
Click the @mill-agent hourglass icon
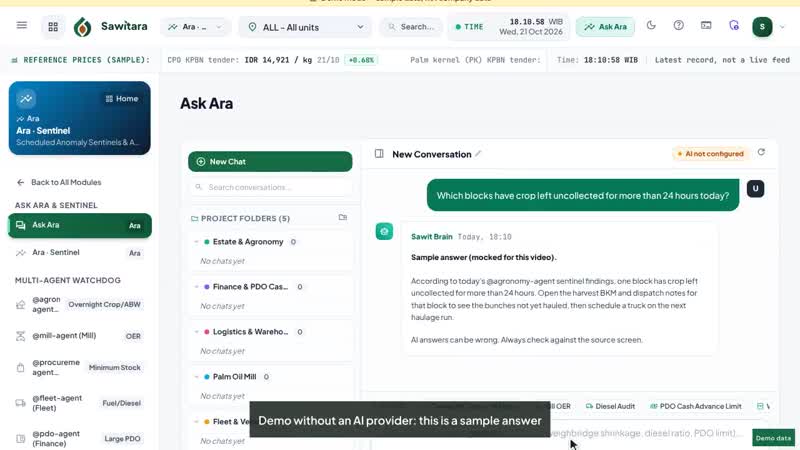[20, 336]
